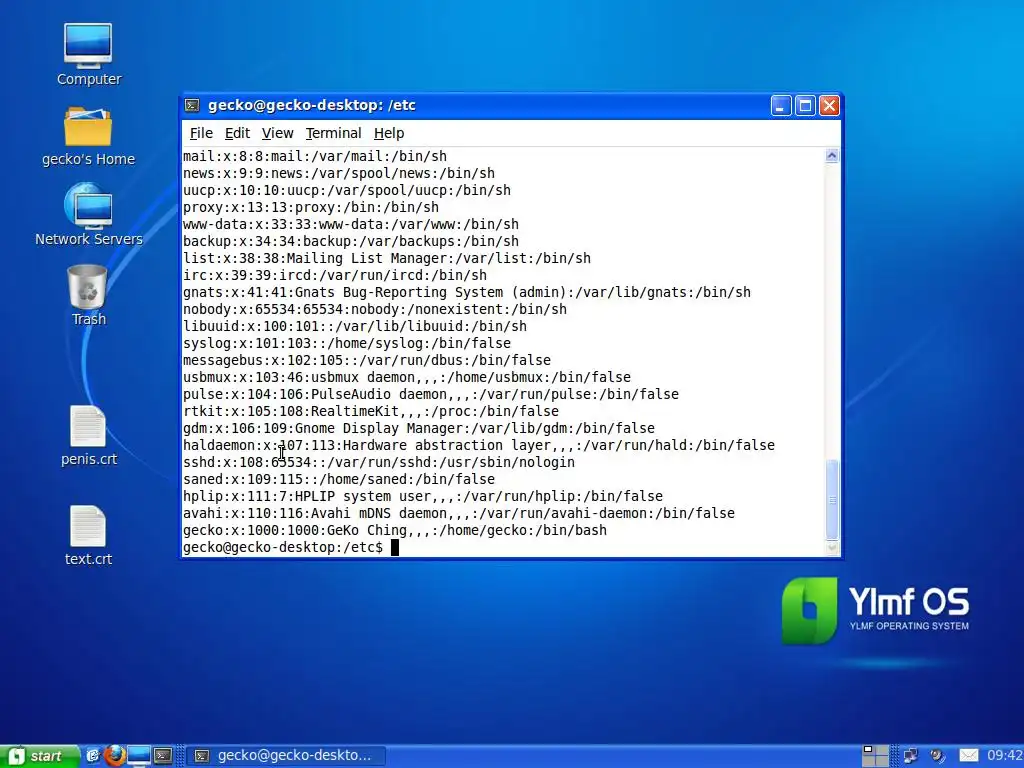The height and width of the screenshot is (768, 1024).
Task: Open the Terminal menu
Action: [333, 133]
